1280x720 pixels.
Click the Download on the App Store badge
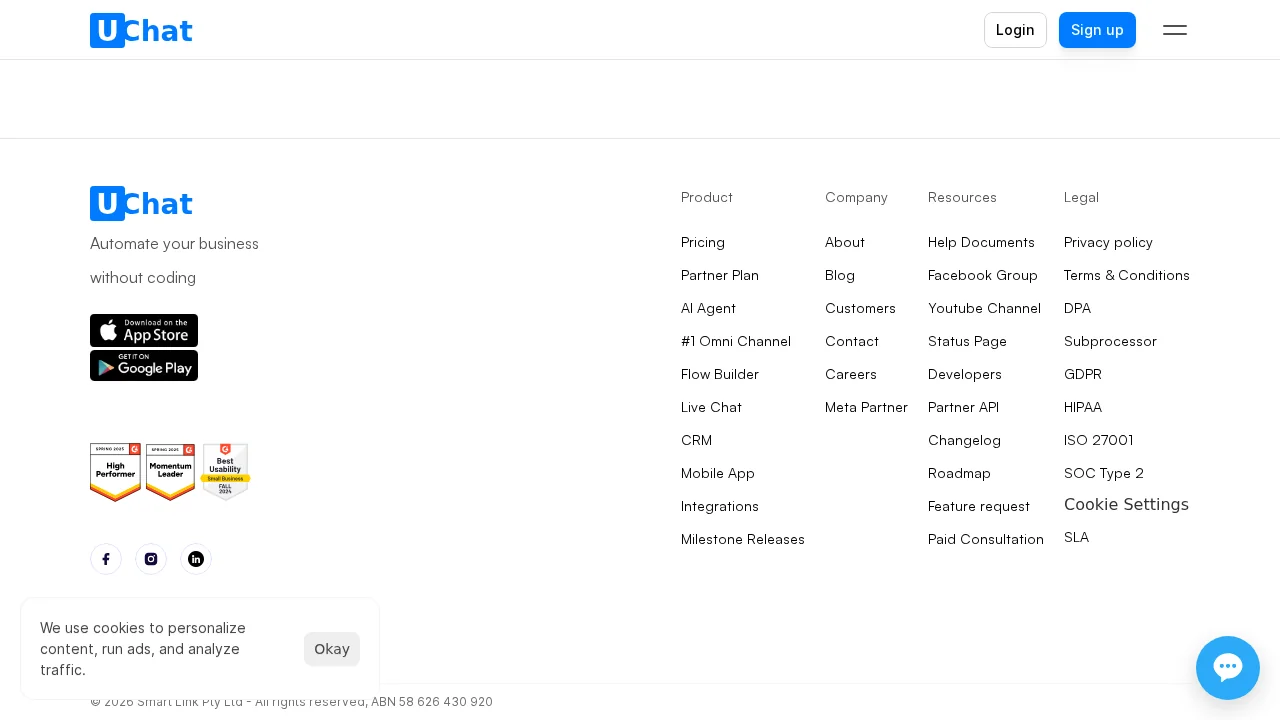144,331
